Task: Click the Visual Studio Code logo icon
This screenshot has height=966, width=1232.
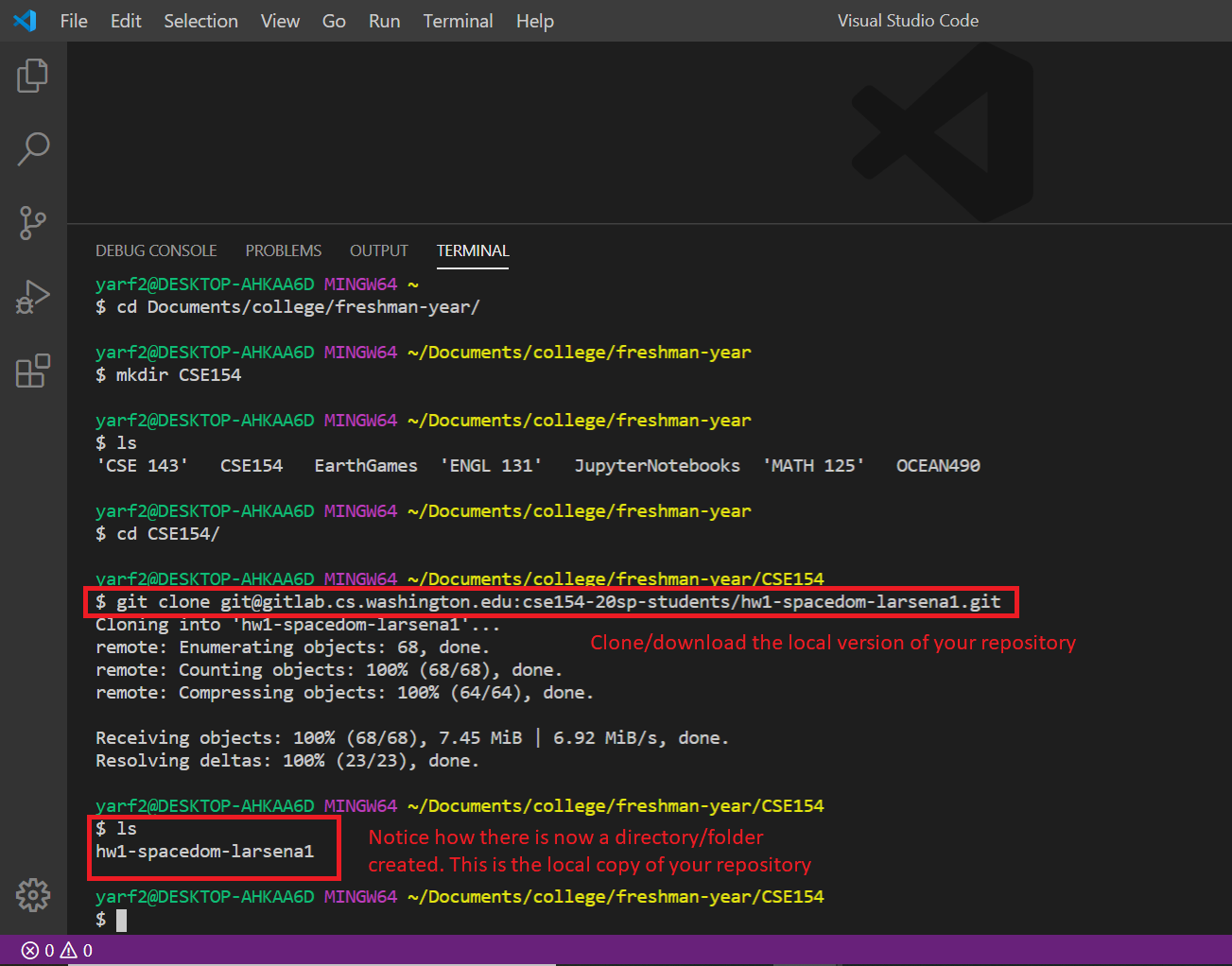Action: tap(24, 20)
